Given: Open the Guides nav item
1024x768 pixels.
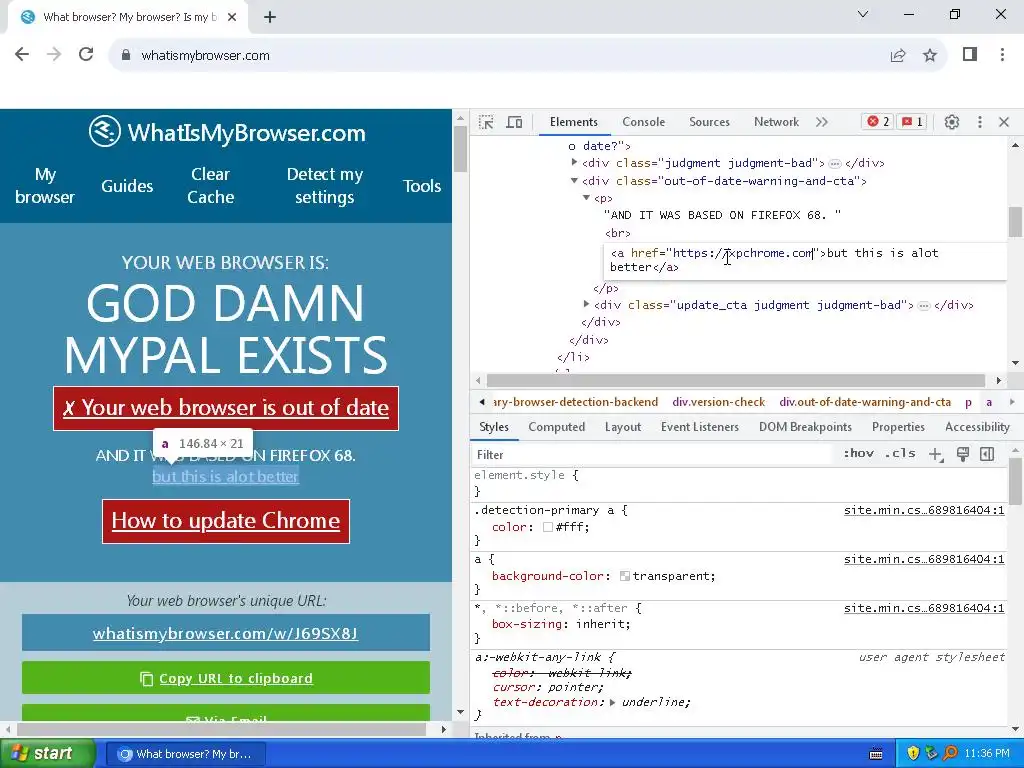Looking at the screenshot, I should point(127,186).
